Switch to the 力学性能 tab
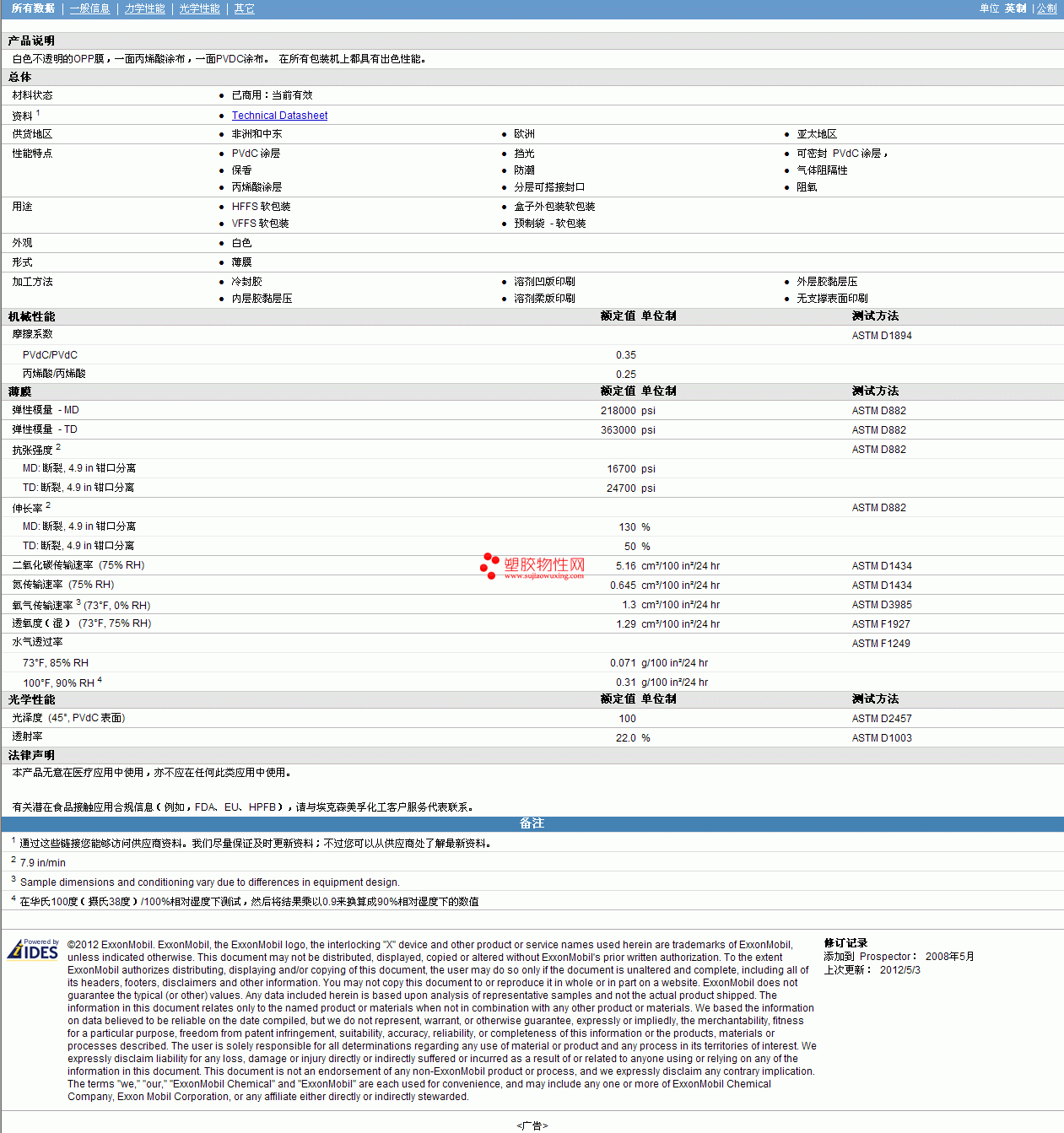The image size is (1064, 1133). (x=144, y=8)
